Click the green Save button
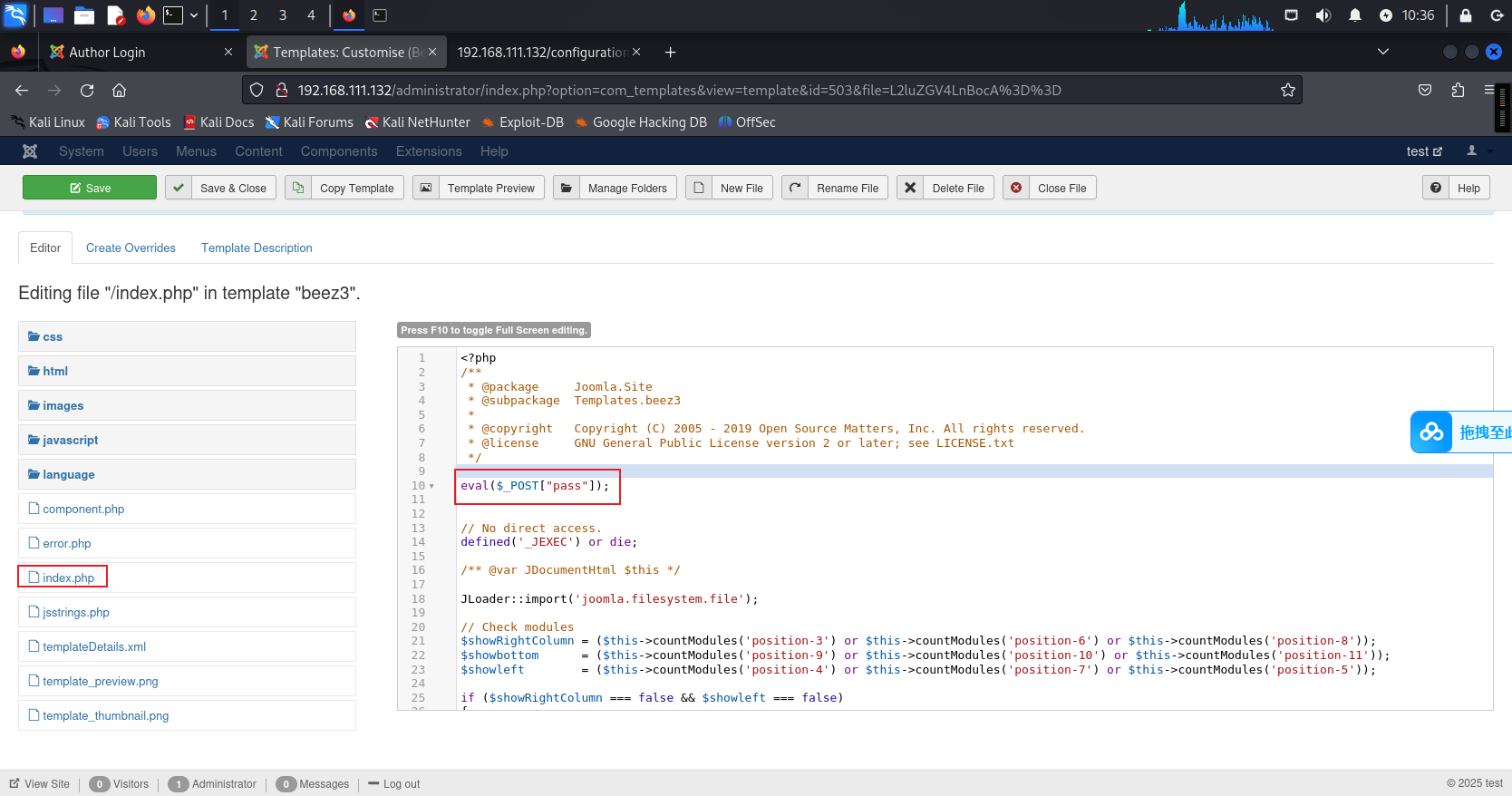The height and width of the screenshot is (796, 1512). (90, 188)
